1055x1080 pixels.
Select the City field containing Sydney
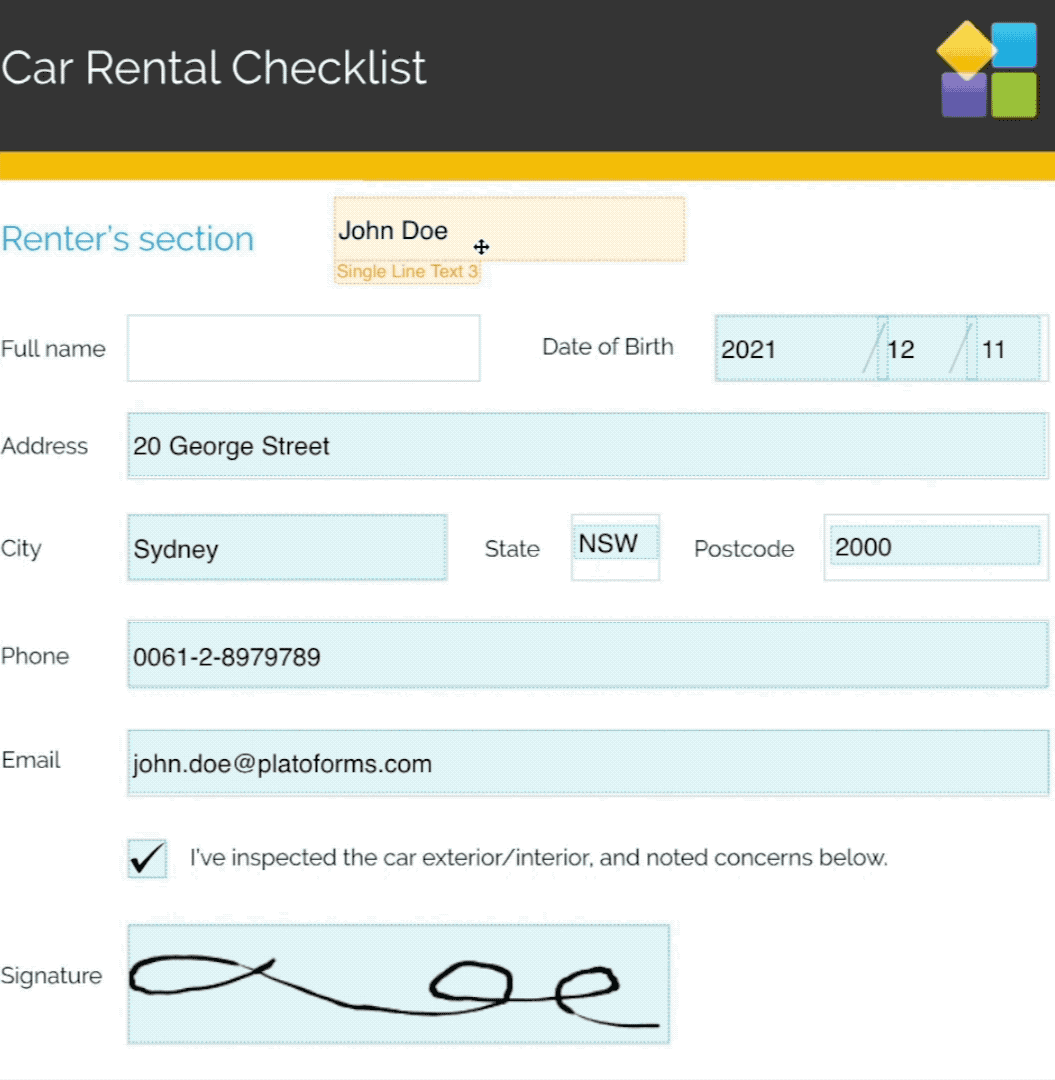click(287, 548)
